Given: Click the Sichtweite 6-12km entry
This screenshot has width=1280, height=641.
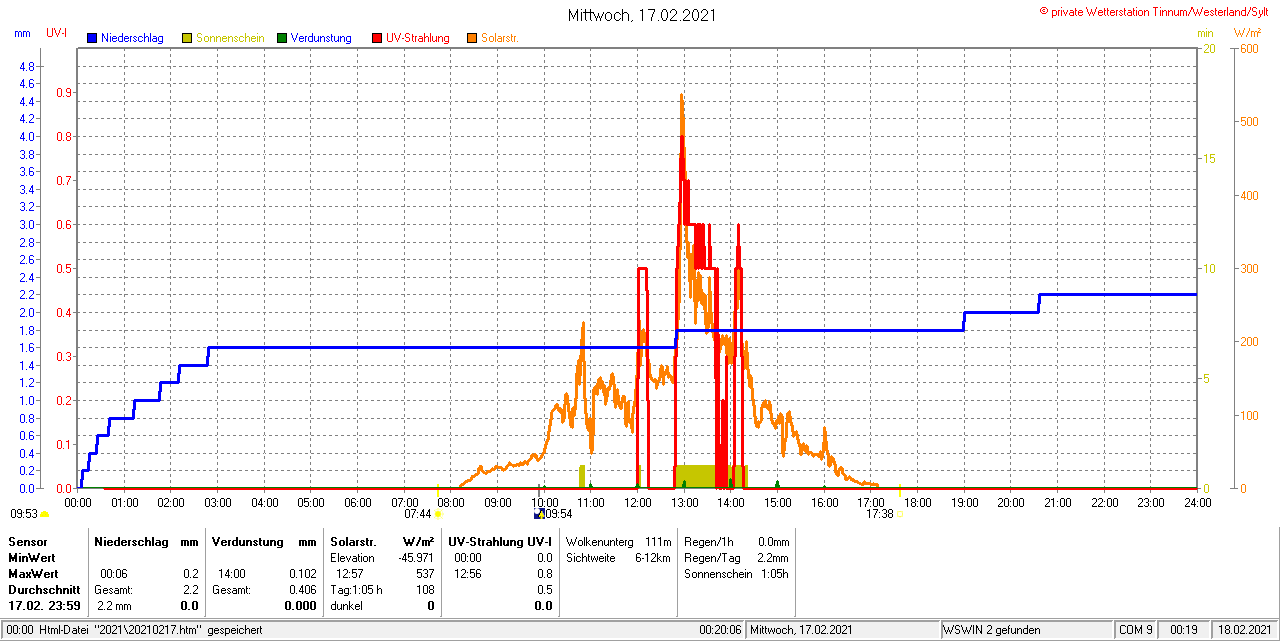Looking at the screenshot, I should tap(619, 557).
